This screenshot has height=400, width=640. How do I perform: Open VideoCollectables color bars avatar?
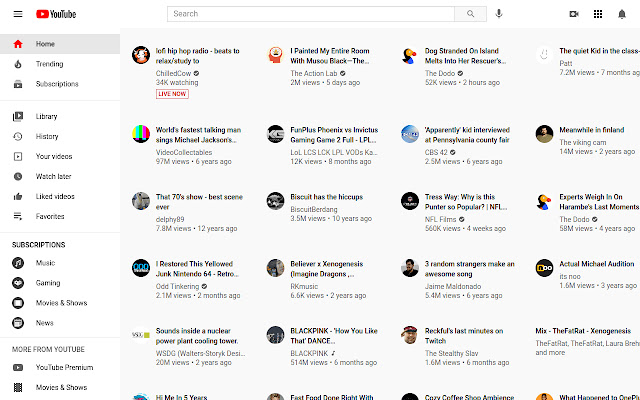click(141, 134)
